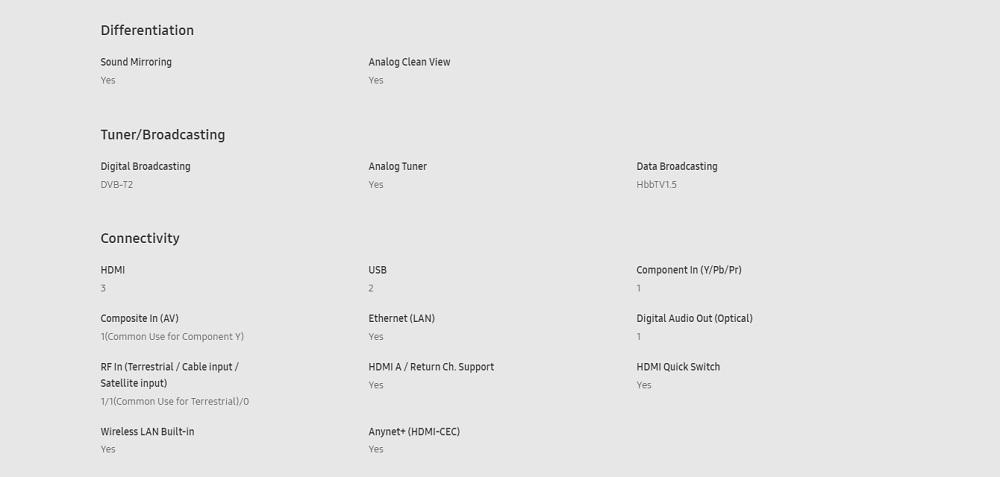
Task: Click the HDMI A / Return Ch. Support label
Action: 431,367
